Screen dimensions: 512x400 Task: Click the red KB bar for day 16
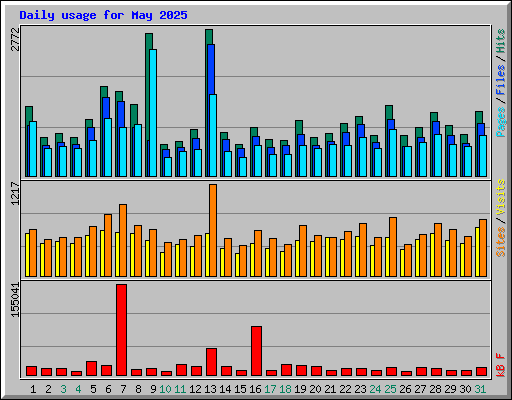point(256,351)
